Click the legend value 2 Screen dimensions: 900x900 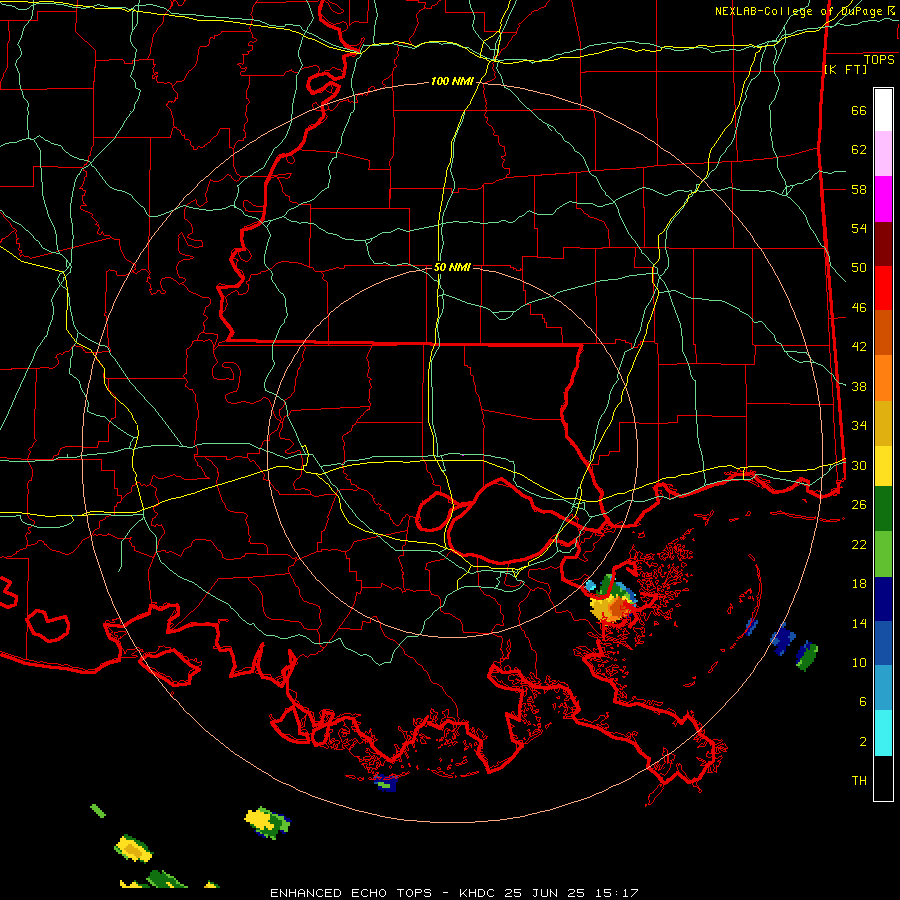tap(862, 742)
